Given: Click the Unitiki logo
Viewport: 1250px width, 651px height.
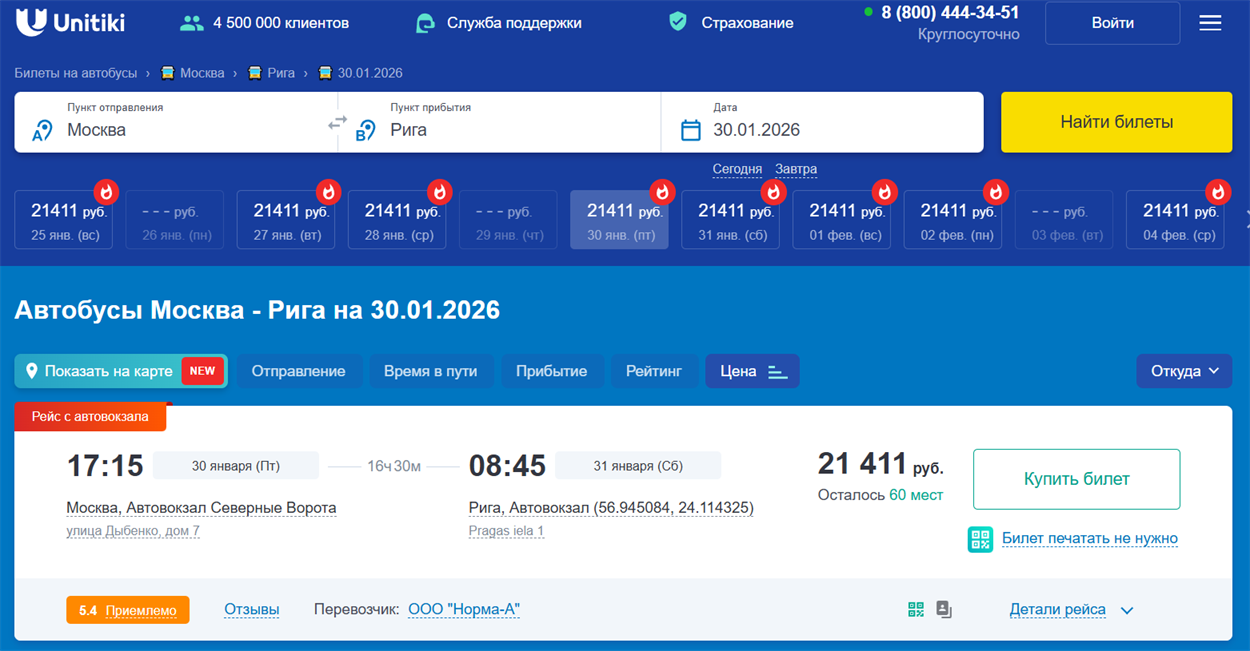Looking at the screenshot, I should tap(76, 22).
